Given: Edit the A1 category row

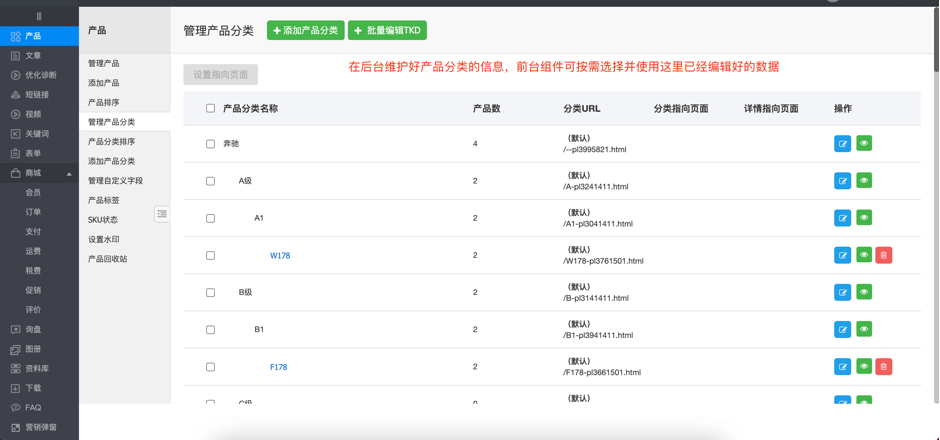Looking at the screenshot, I should coord(842,218).
